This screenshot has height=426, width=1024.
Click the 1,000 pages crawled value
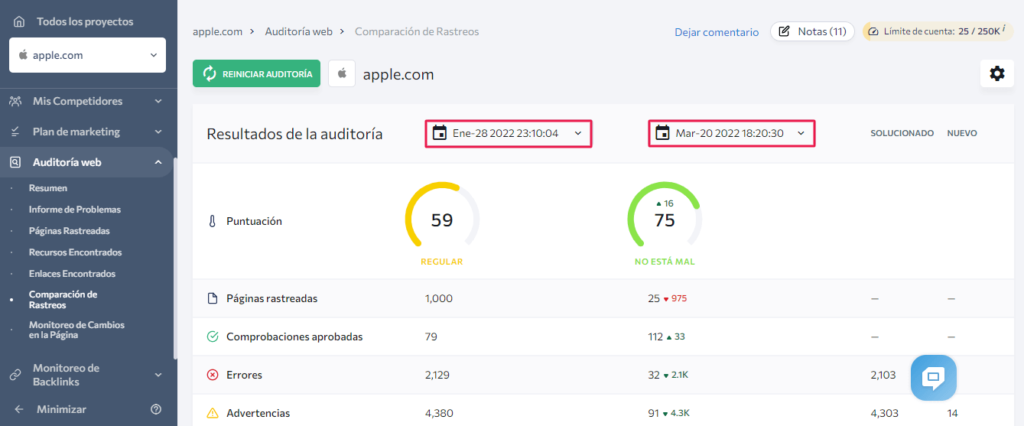pyautogui.click(x=438, y=299)
